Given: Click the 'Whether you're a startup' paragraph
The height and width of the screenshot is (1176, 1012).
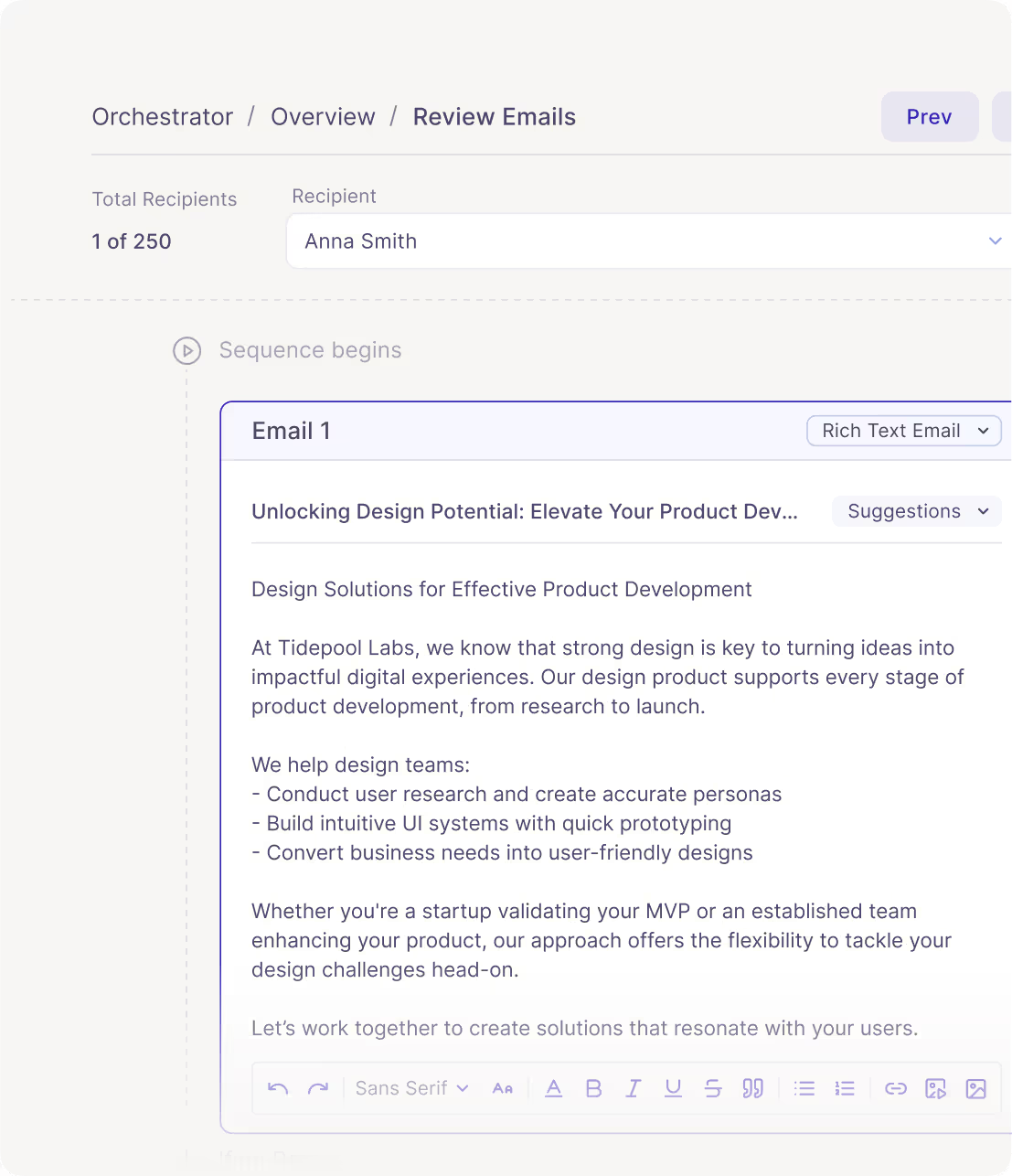Looking at the screenshot, I should pyautogui.click(x=602, y=940).
